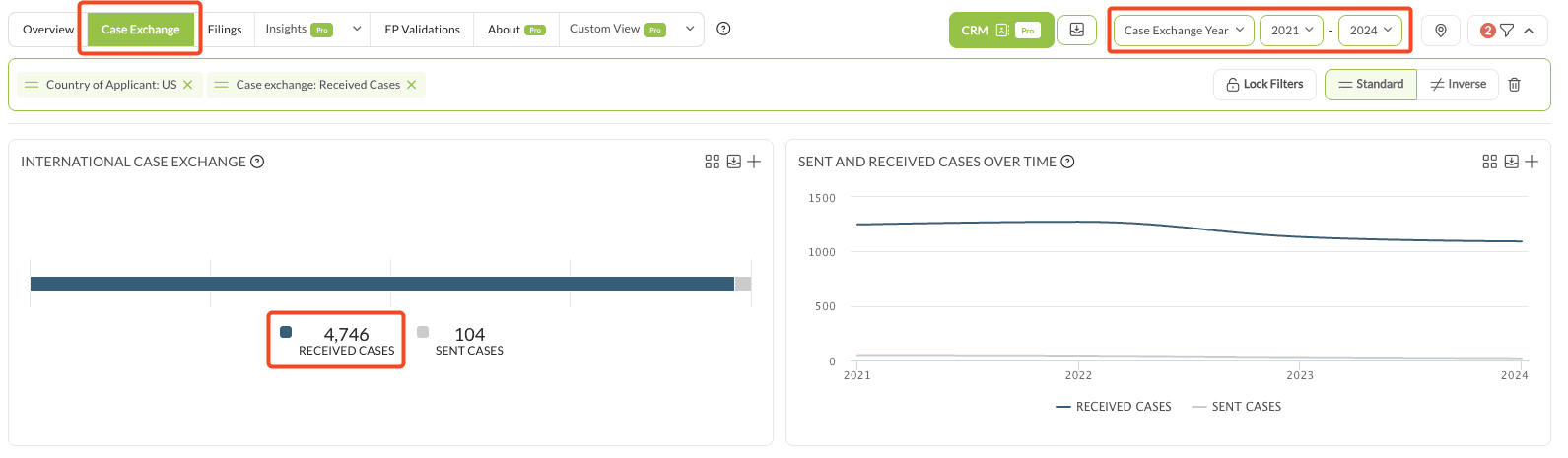
Task: Remove the Country of Applicant: US filter
Action: 188,85
